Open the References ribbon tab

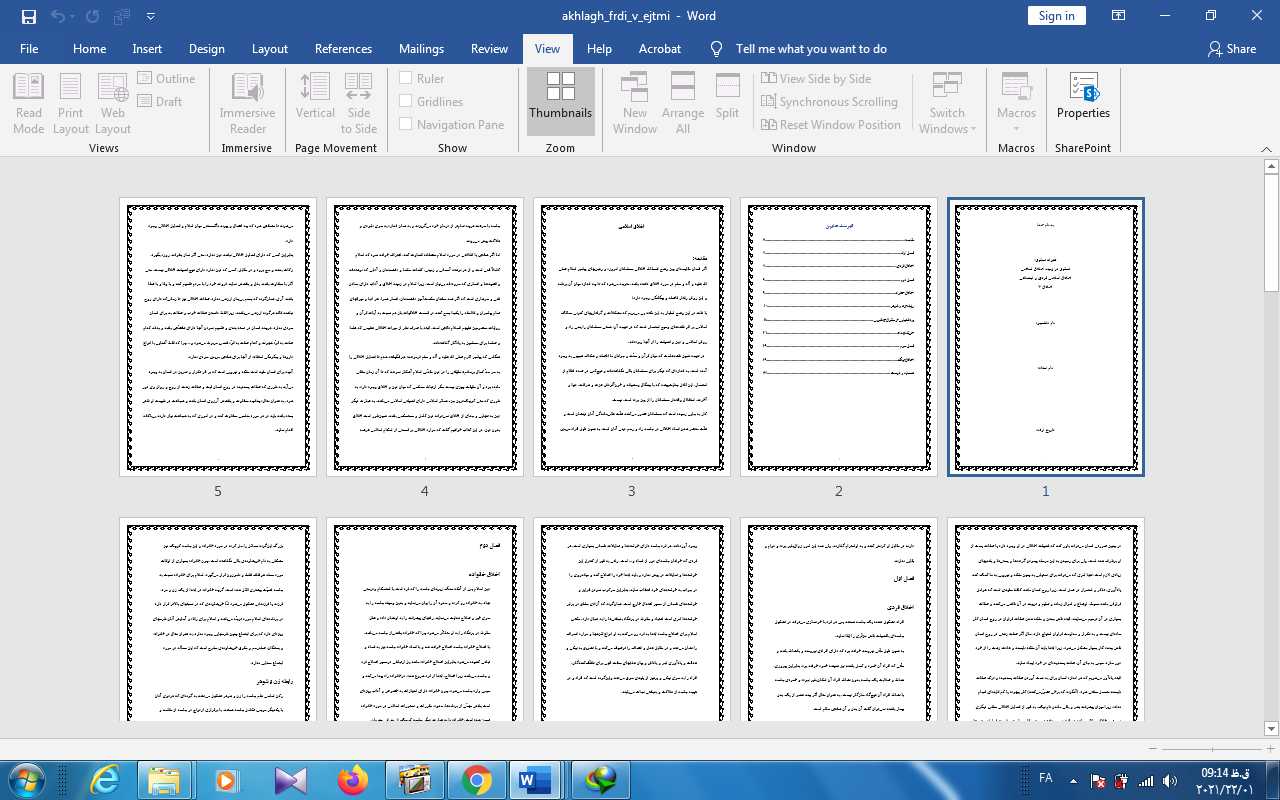point(343,48)
